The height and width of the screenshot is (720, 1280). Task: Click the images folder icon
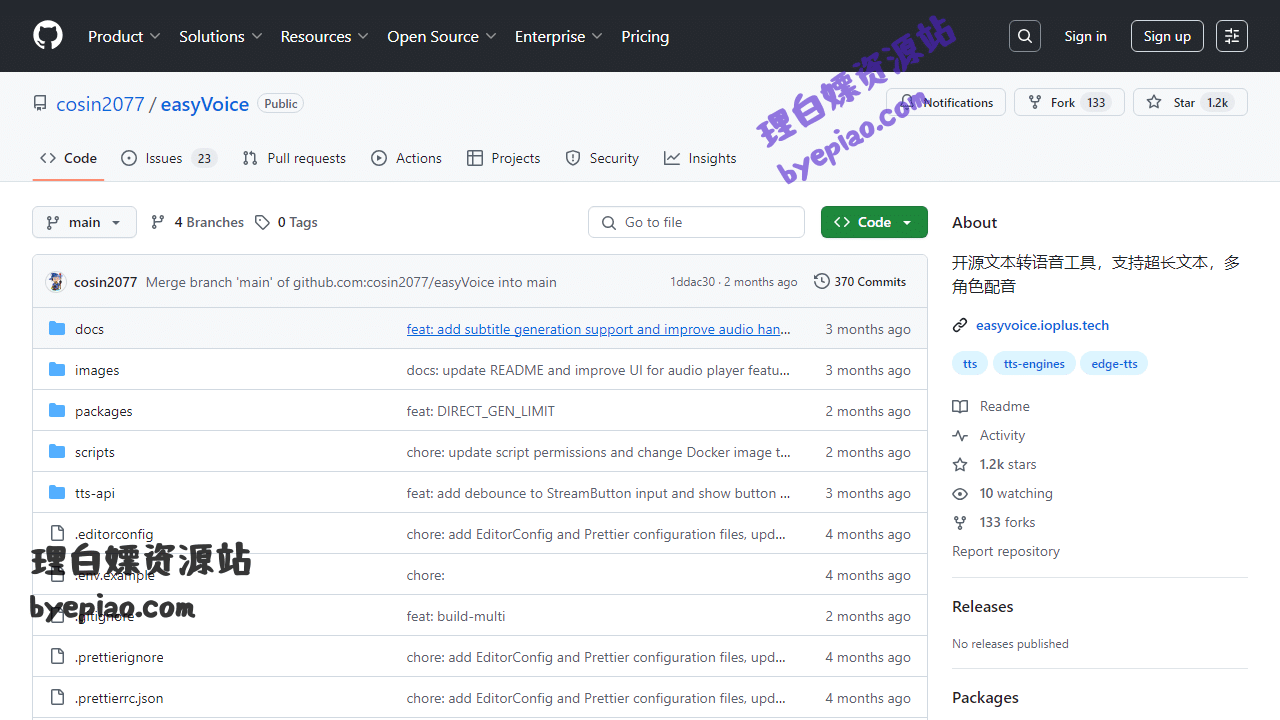coord(57,369)
